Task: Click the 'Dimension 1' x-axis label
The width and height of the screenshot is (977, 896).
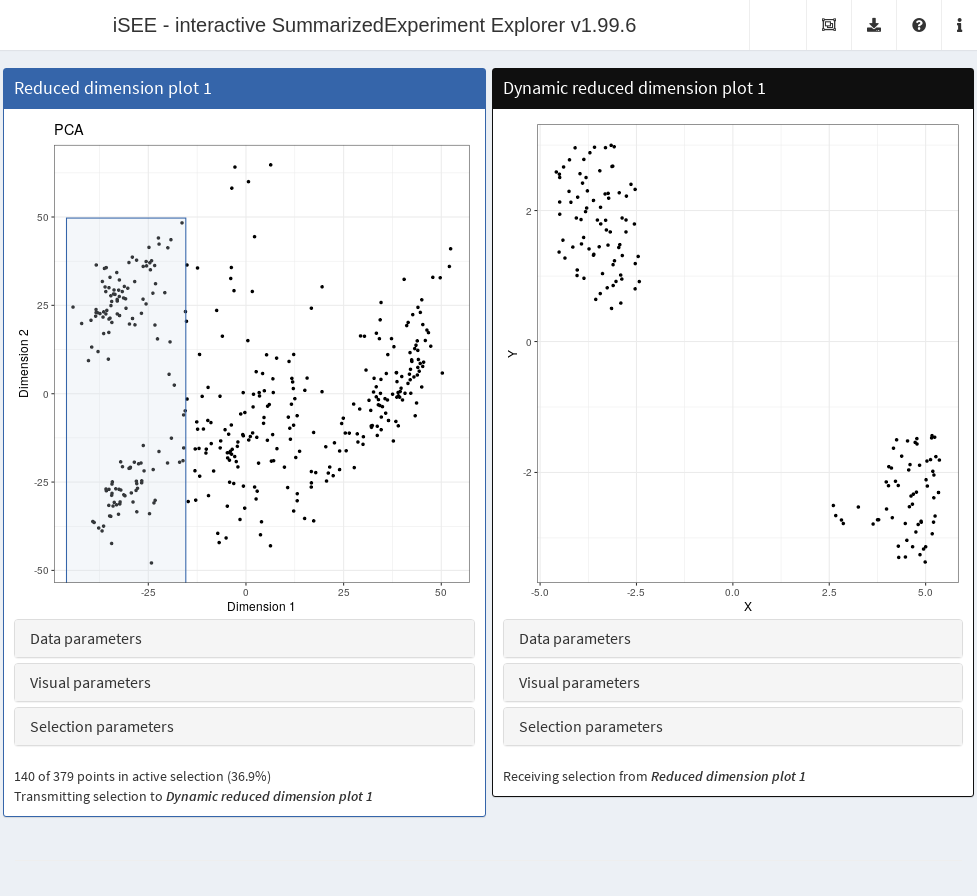Action: [x=261, y=607]
